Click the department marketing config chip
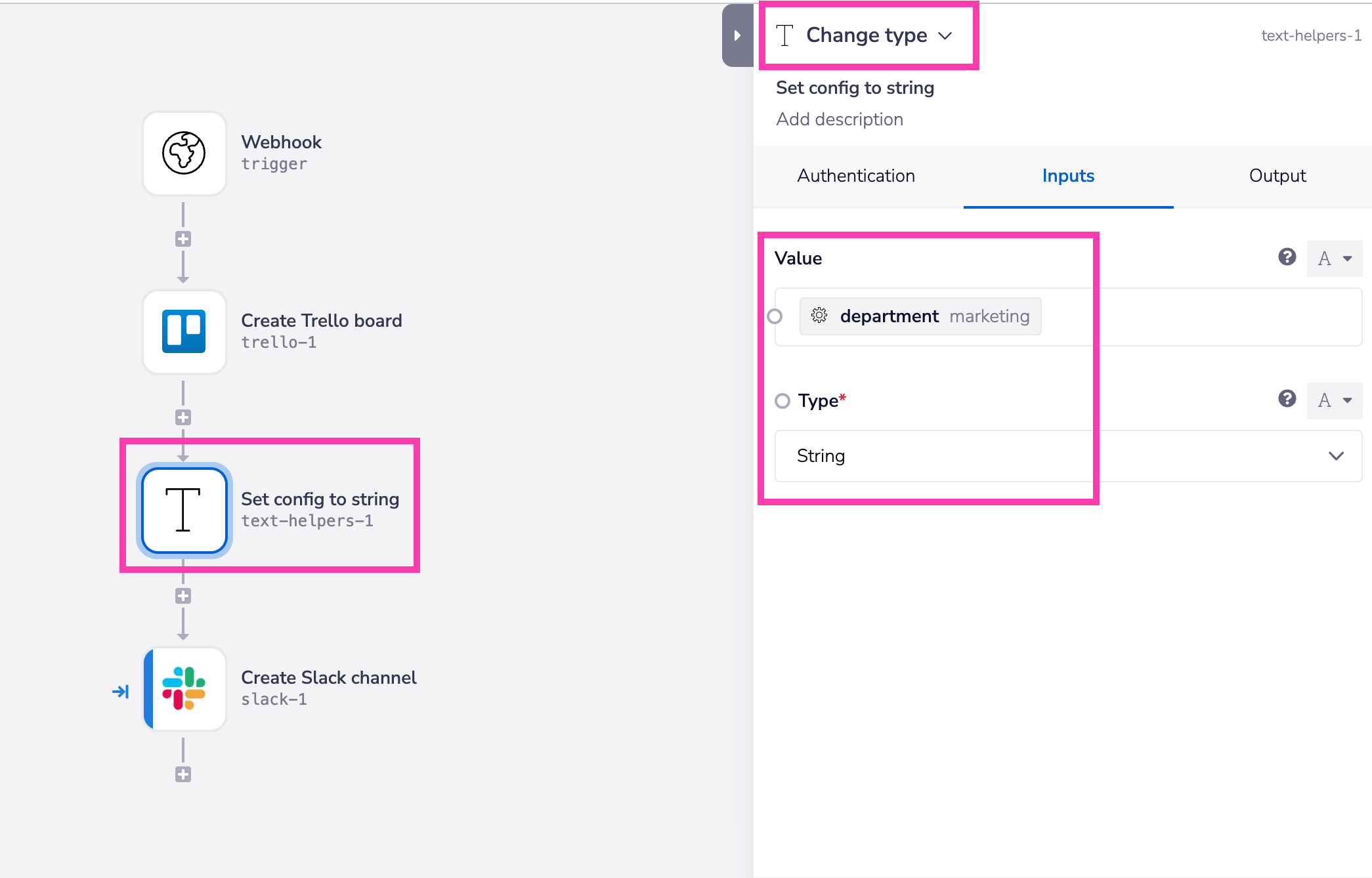 920,316
